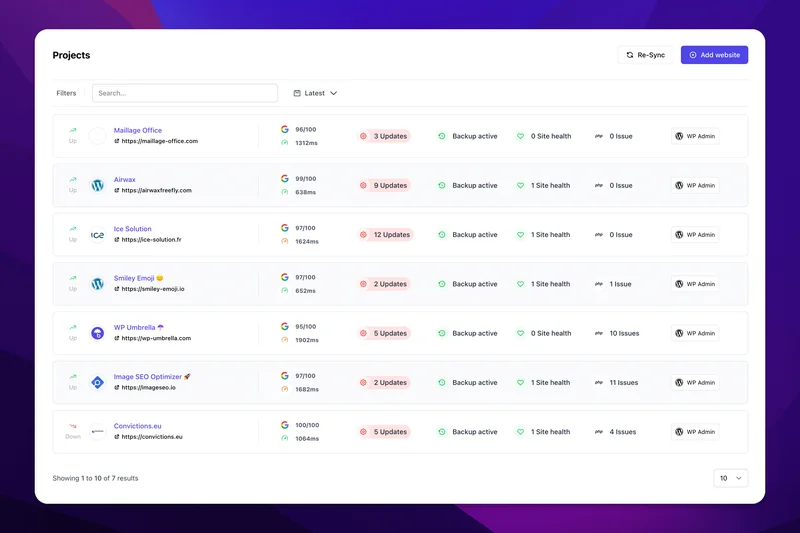
Task: Click the WP Umbrella umbrella logo
Action: tap(97, 333)
